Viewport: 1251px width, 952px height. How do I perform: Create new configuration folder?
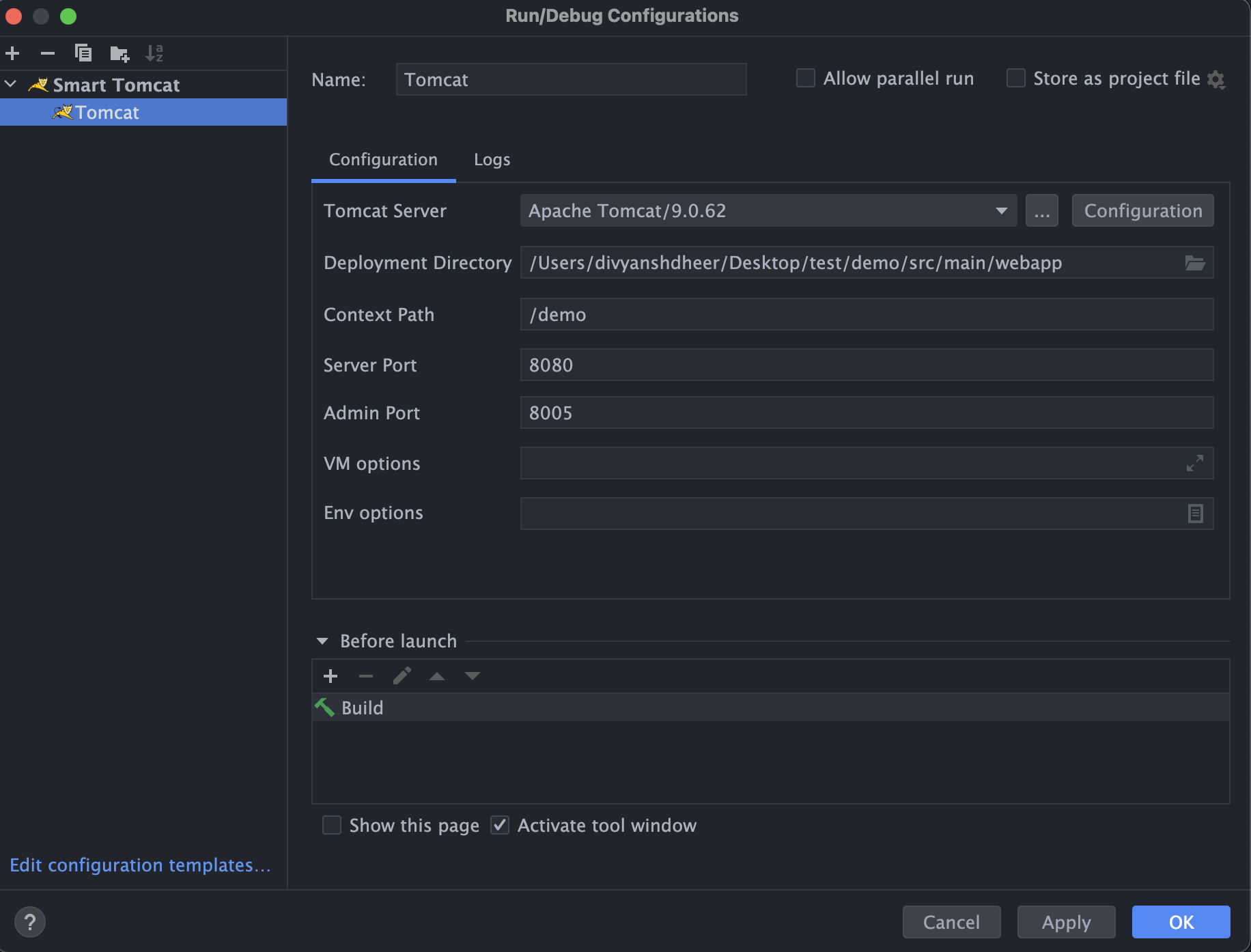[x=120, y=53]
